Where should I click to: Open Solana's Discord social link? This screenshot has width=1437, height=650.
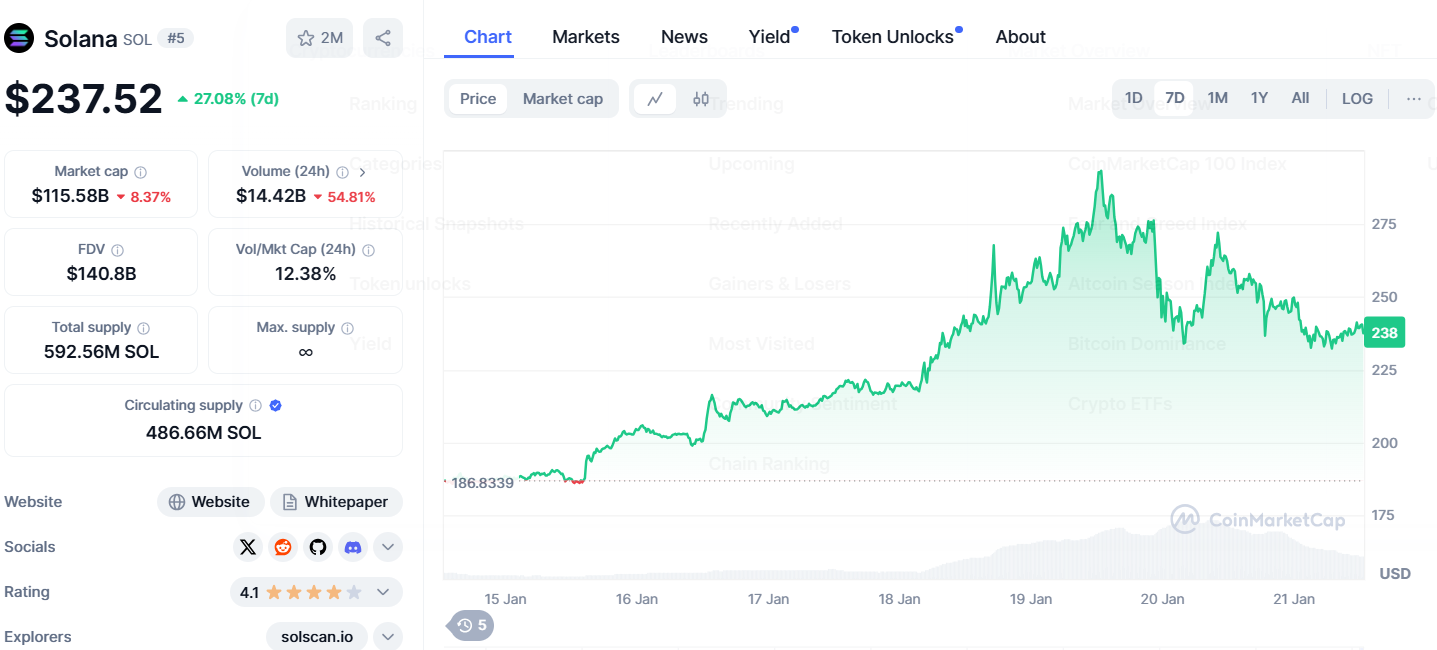pyautogui.click(x=353, y=547)
